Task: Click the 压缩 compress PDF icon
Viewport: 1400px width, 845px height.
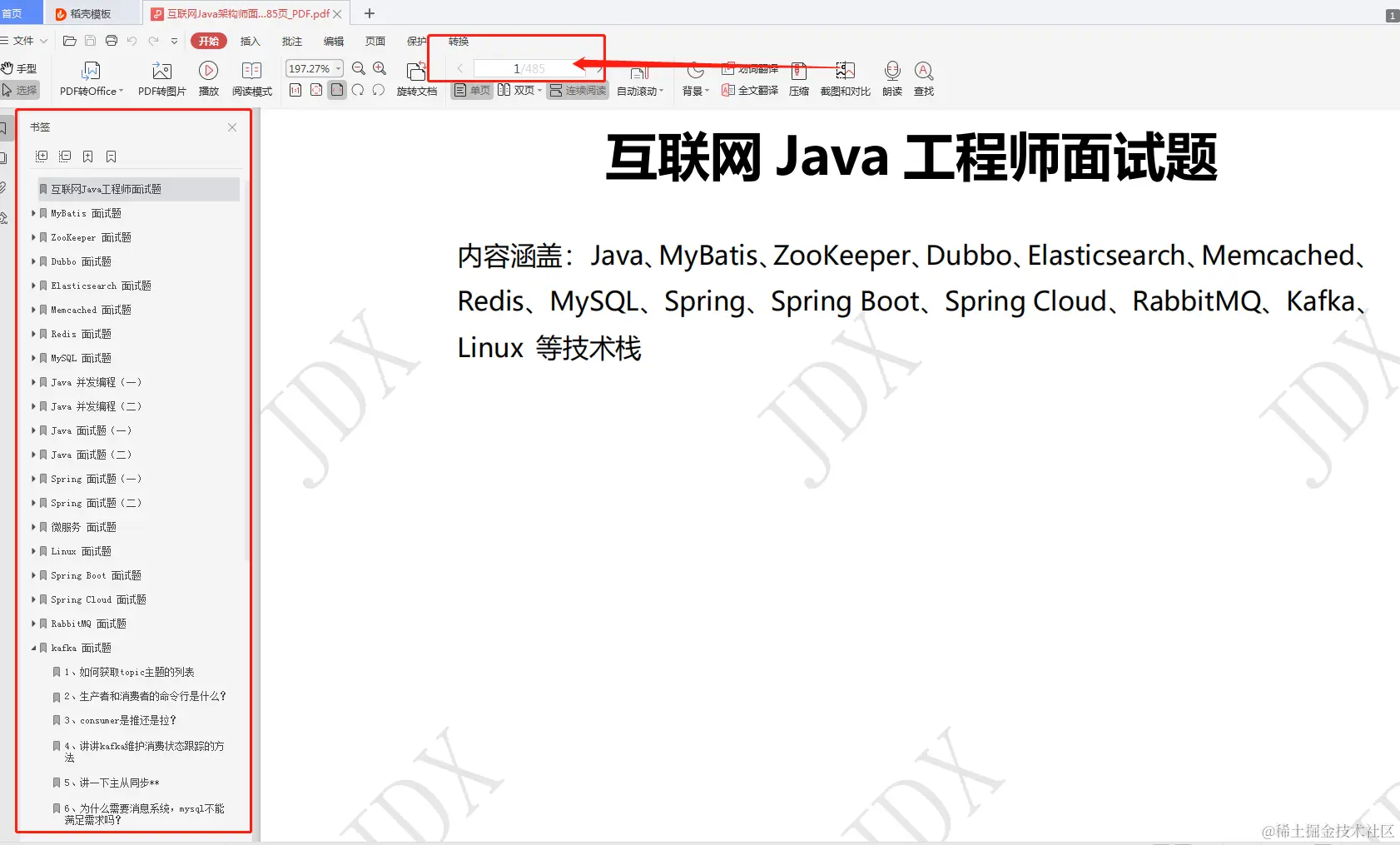Action: pos(798,79)
